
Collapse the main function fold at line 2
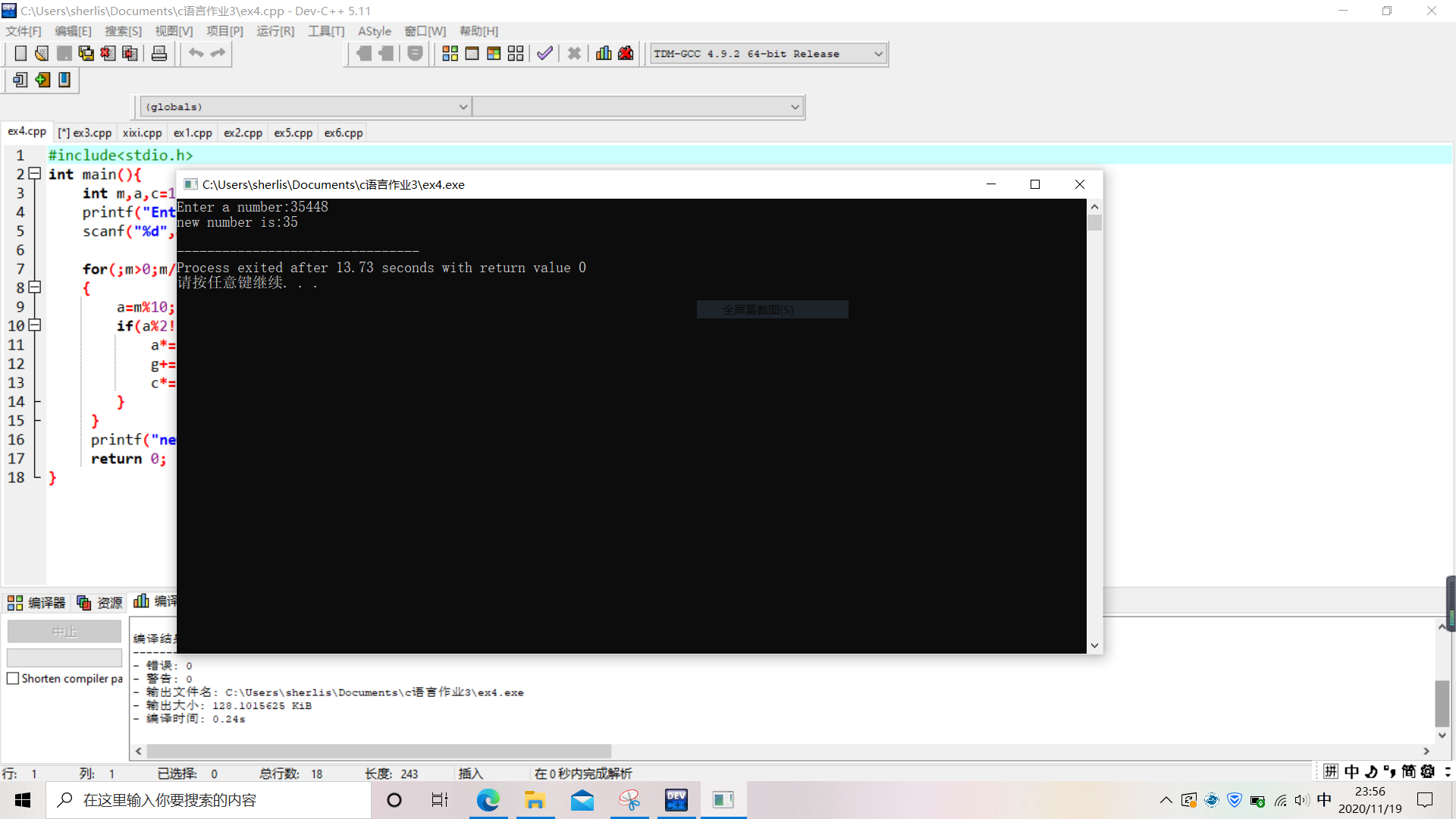coord(34,174)
